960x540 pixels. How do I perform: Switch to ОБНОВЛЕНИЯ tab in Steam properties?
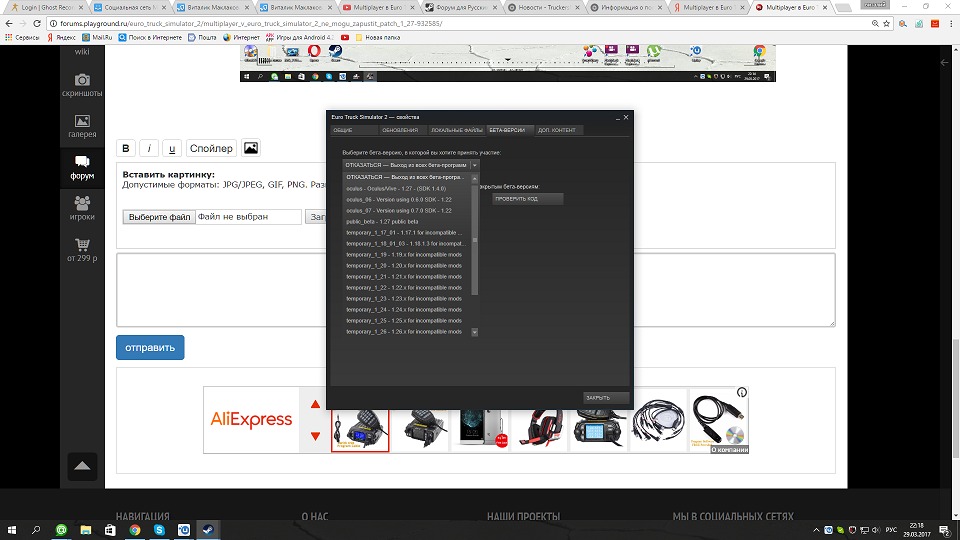point(400,130)
